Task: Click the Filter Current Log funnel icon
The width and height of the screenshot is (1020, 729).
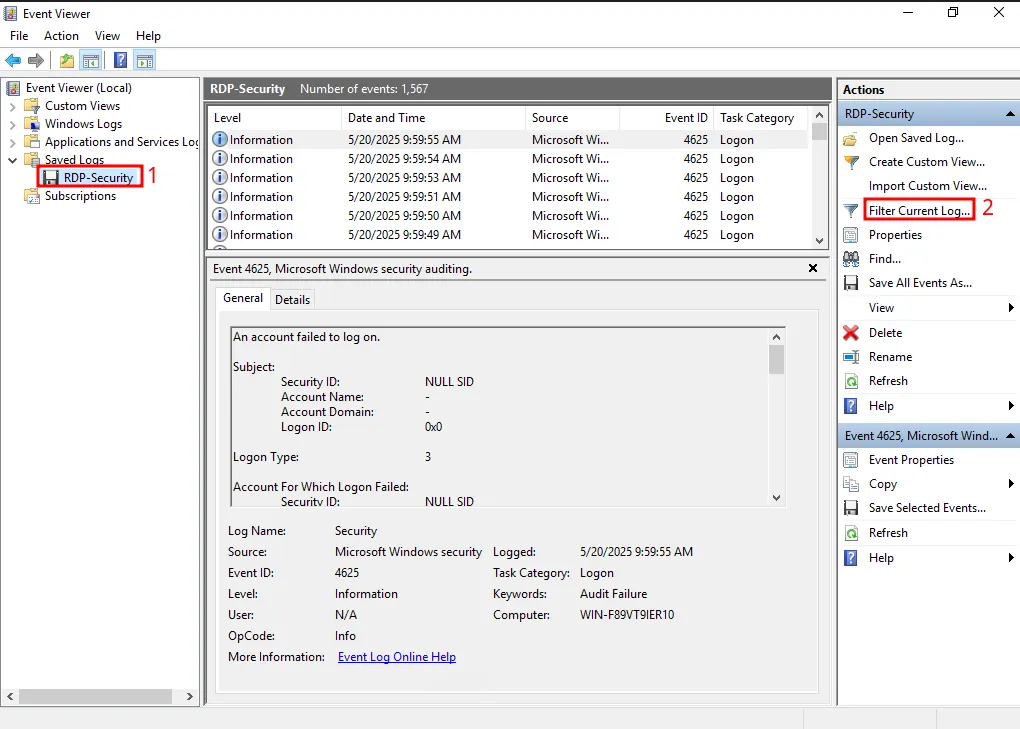Action: pos(851,211)
